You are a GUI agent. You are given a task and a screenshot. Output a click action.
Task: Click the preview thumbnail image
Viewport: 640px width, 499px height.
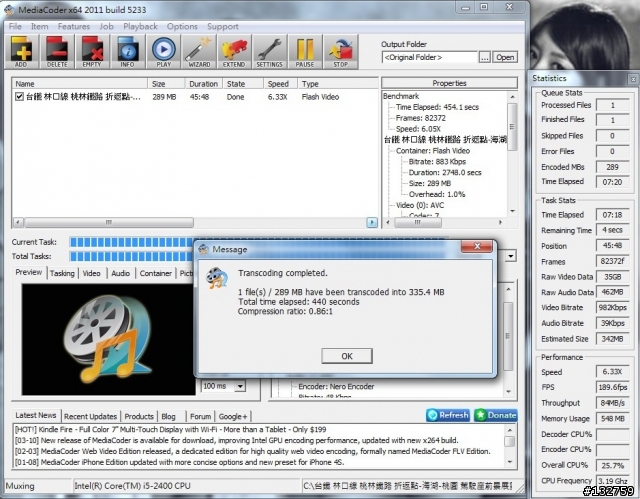[x=109, y=339]
